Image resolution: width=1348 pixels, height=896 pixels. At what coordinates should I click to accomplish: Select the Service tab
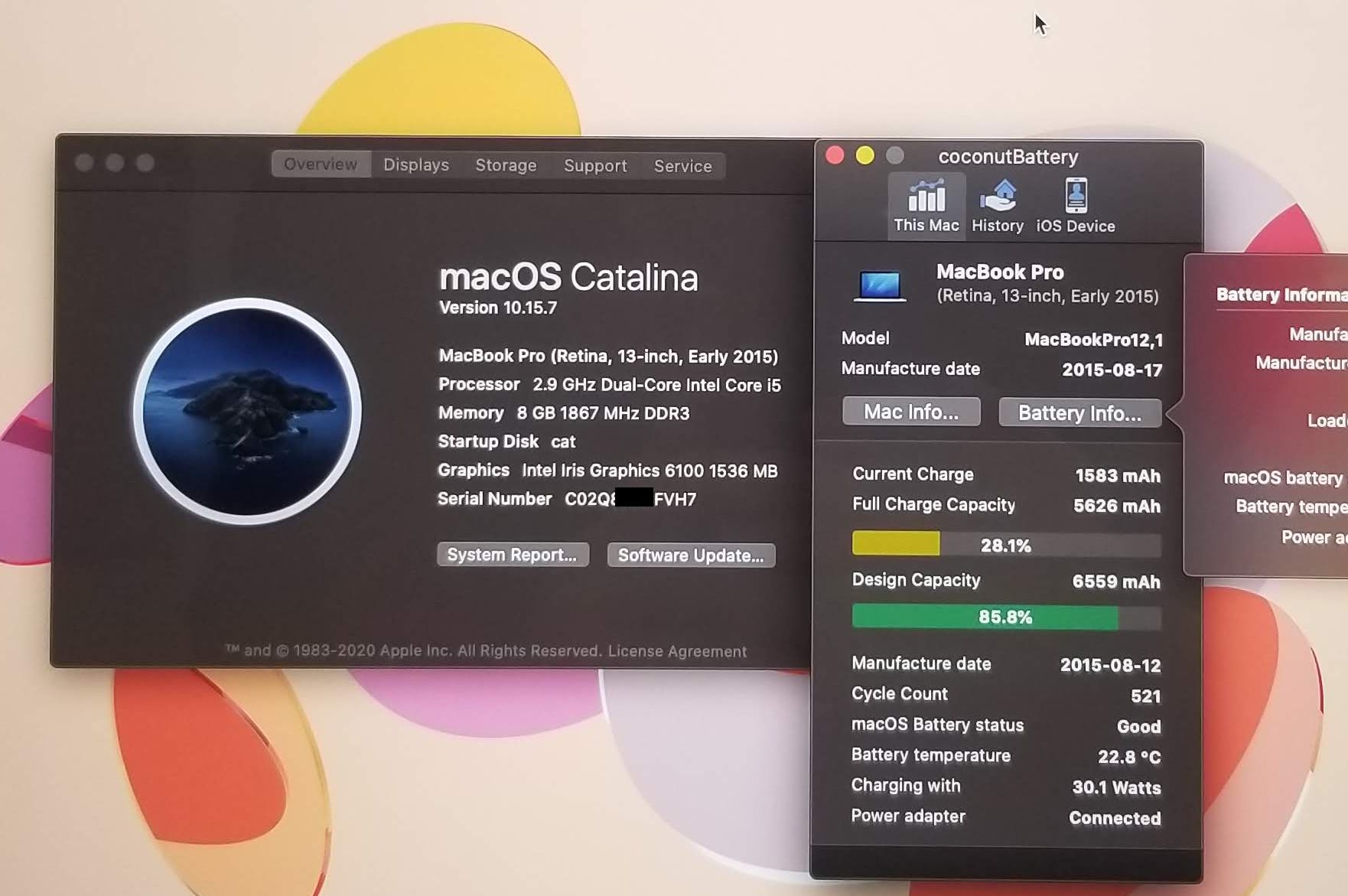(x=682, y=166)
